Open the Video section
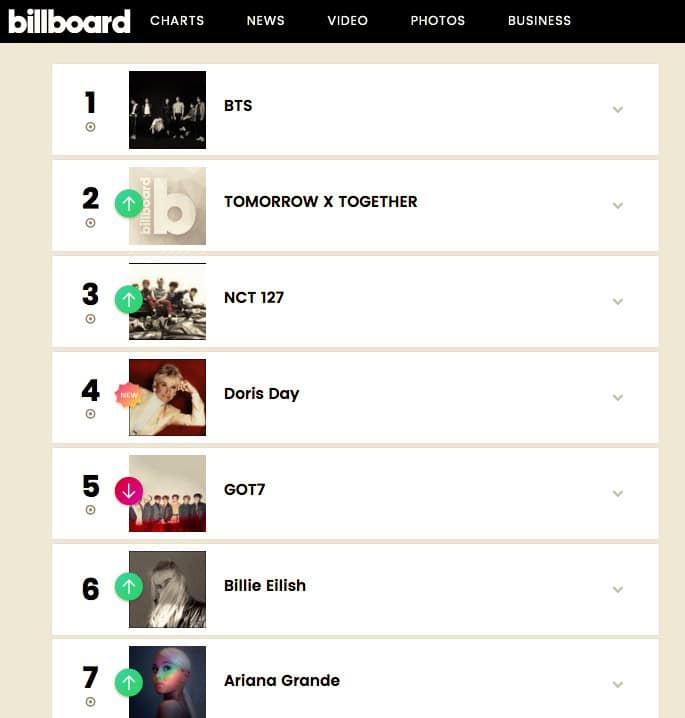Screen dimensions: 685x718 click(347, 21)
